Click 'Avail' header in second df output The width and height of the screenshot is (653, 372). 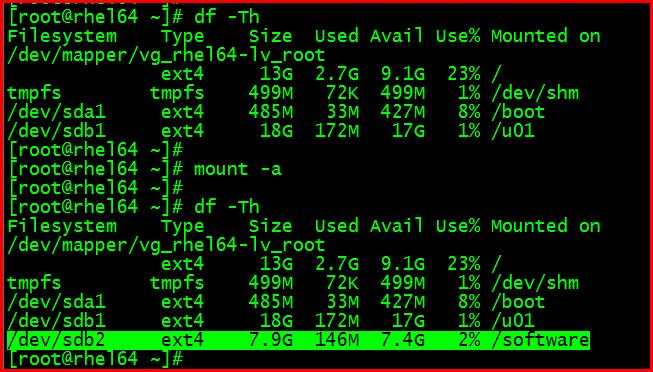[396, 226]
